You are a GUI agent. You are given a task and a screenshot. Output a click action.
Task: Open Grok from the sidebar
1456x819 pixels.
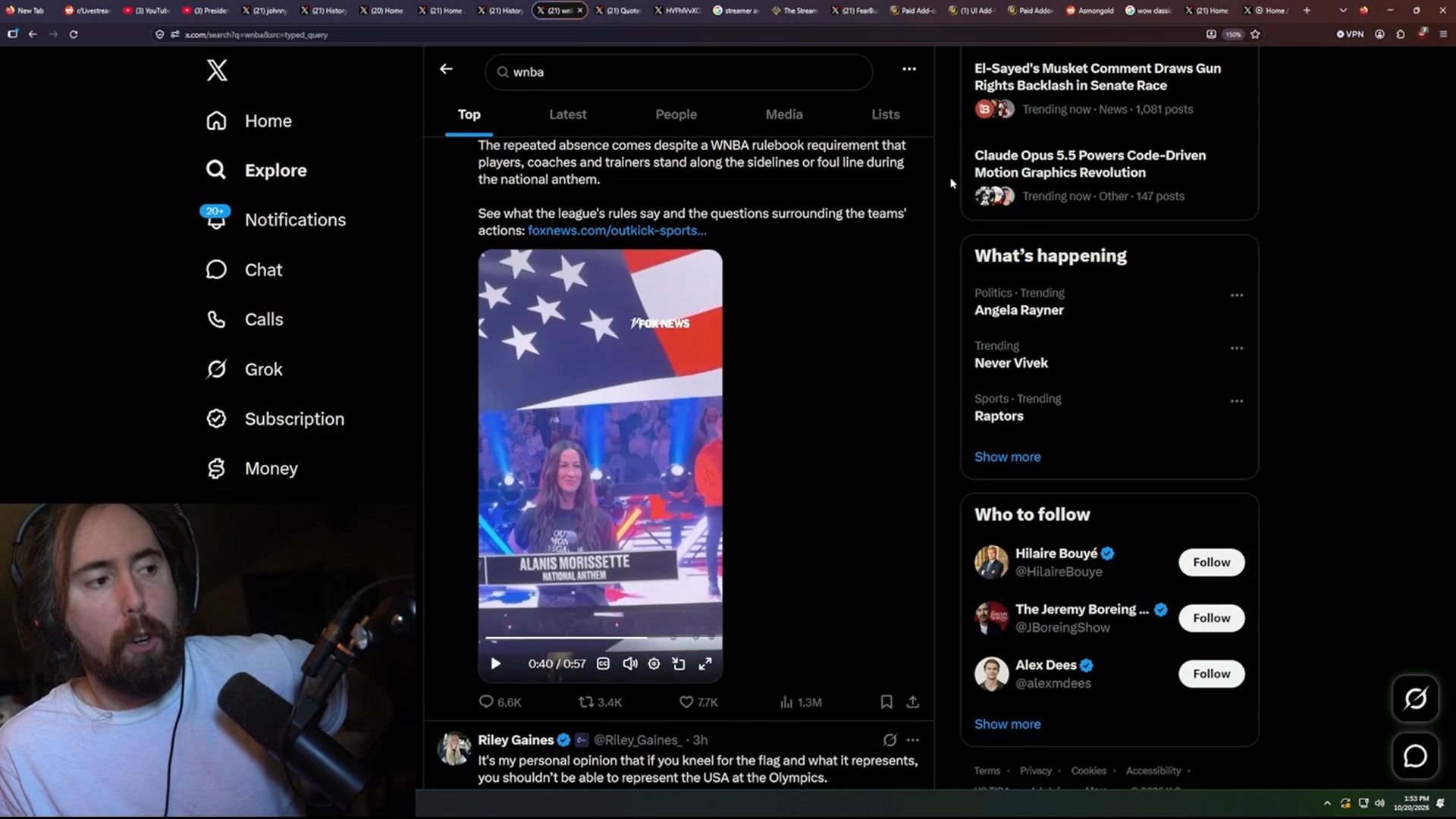(244, 369)
